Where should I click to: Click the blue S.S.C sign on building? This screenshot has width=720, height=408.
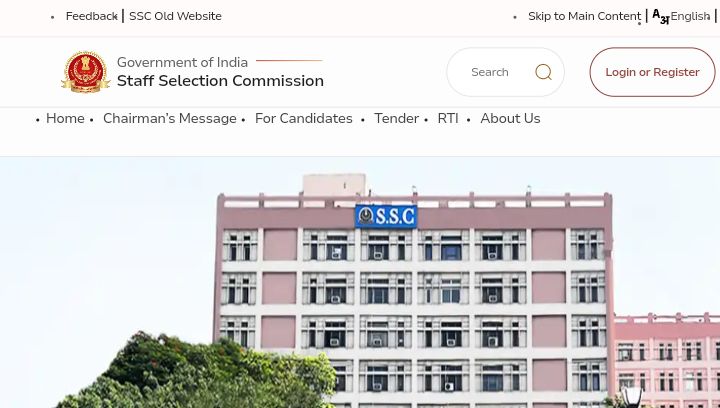(x=386, y=216)
